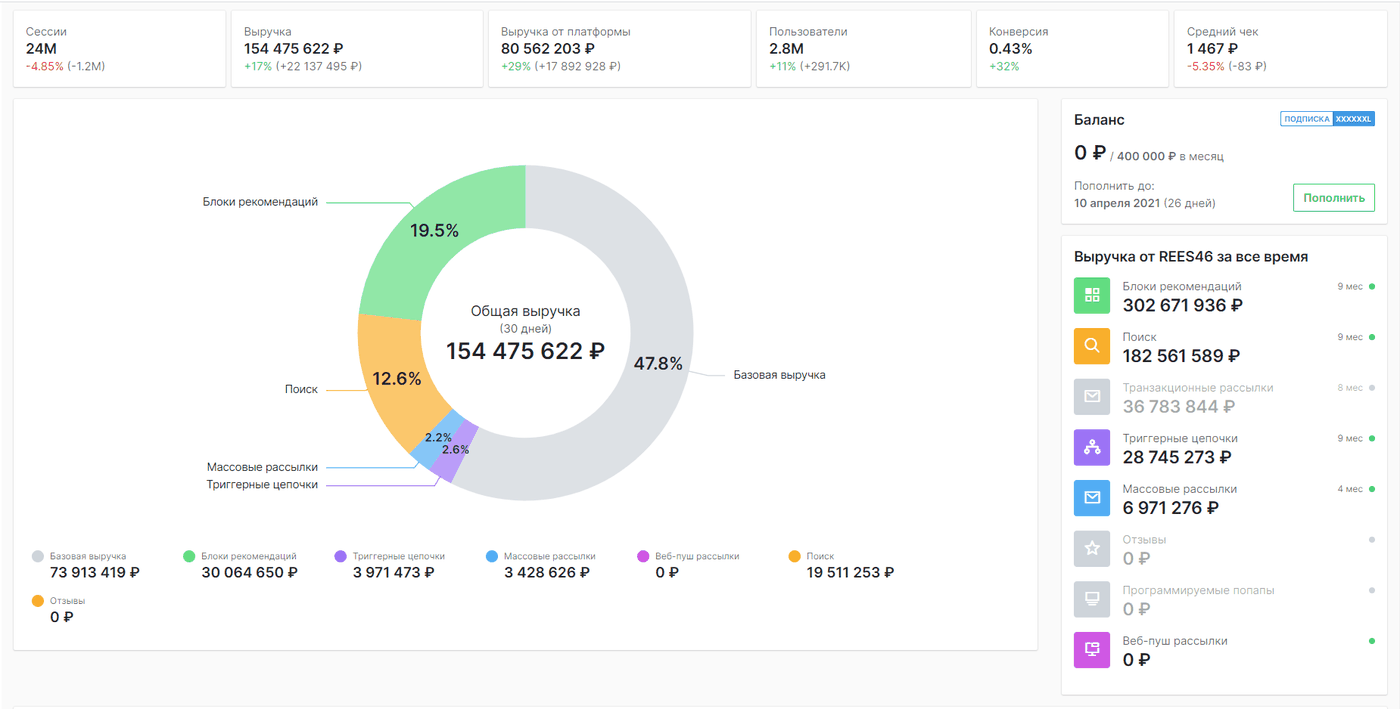Open the Сессии 24M metric card
This screenshot has width=1400, height=709.
click(x=119, y=49)
